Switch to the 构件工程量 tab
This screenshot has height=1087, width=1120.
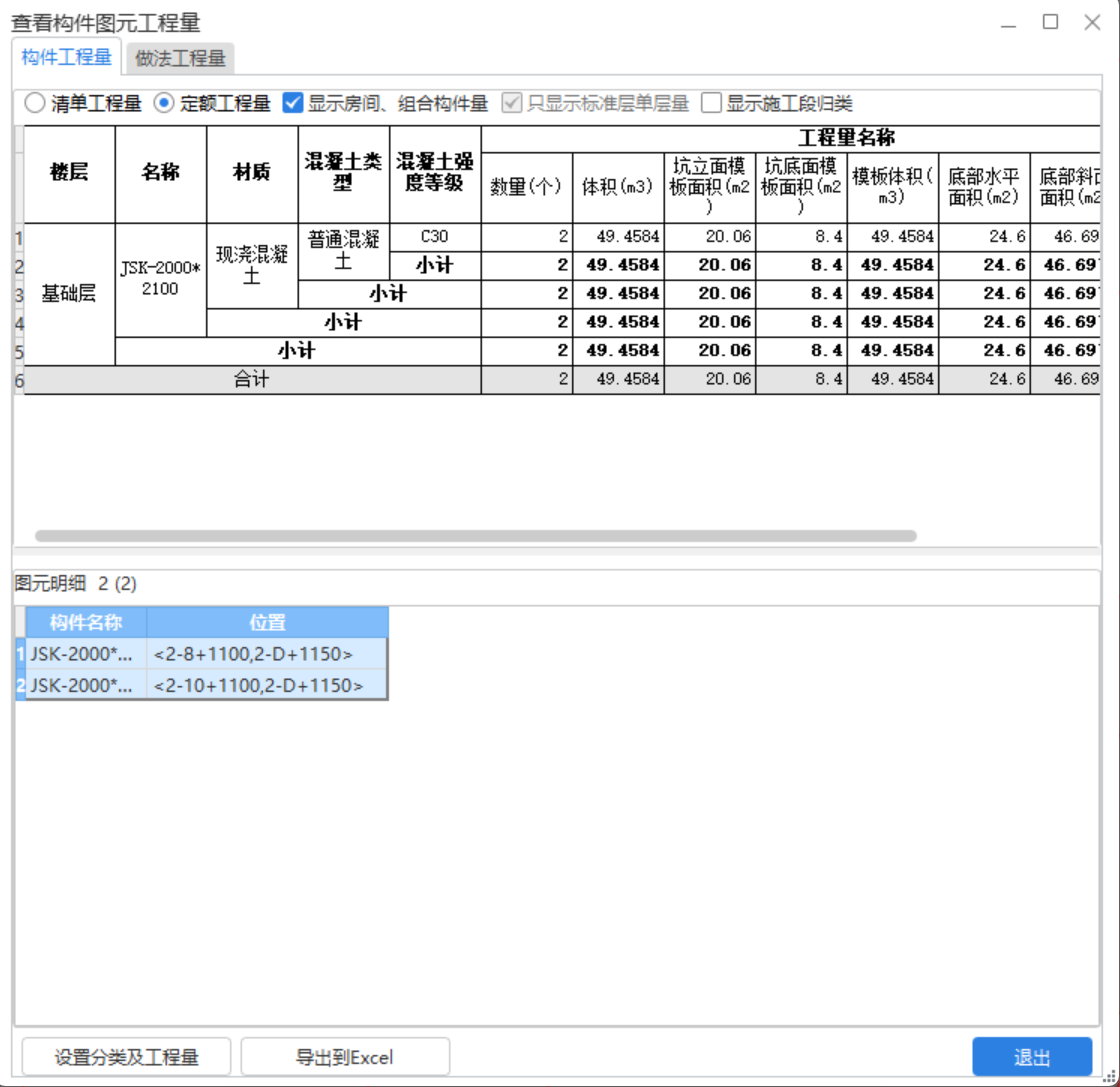pyautogui.click(x=66, y=57)
